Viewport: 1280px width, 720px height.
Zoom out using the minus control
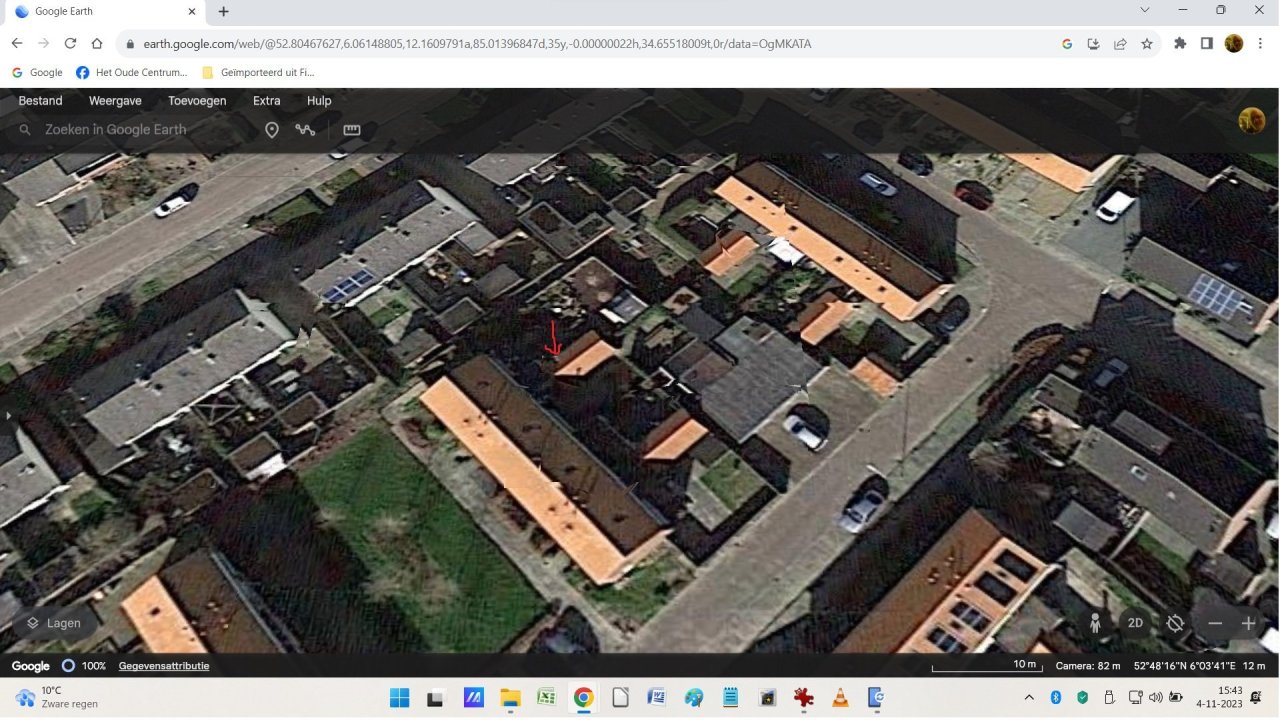click(x=1215, y=623)
